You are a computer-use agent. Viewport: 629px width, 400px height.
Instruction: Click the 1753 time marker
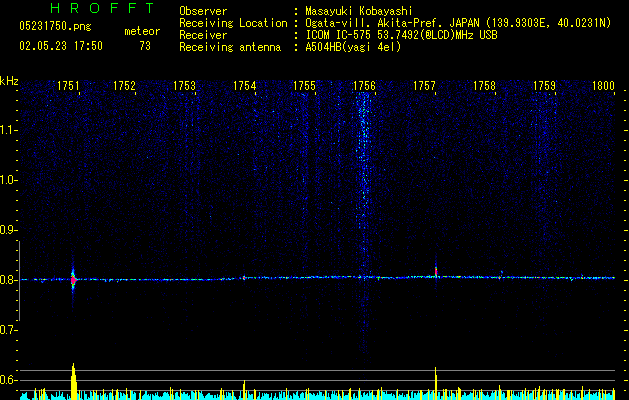click(184, 86)
